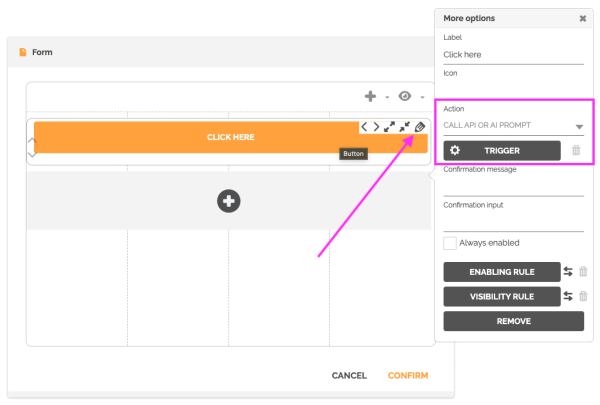This screenshot has width=600, height=405.
Task: Click the plus icon in form toolbar
Action: click(x=370, y=96)
